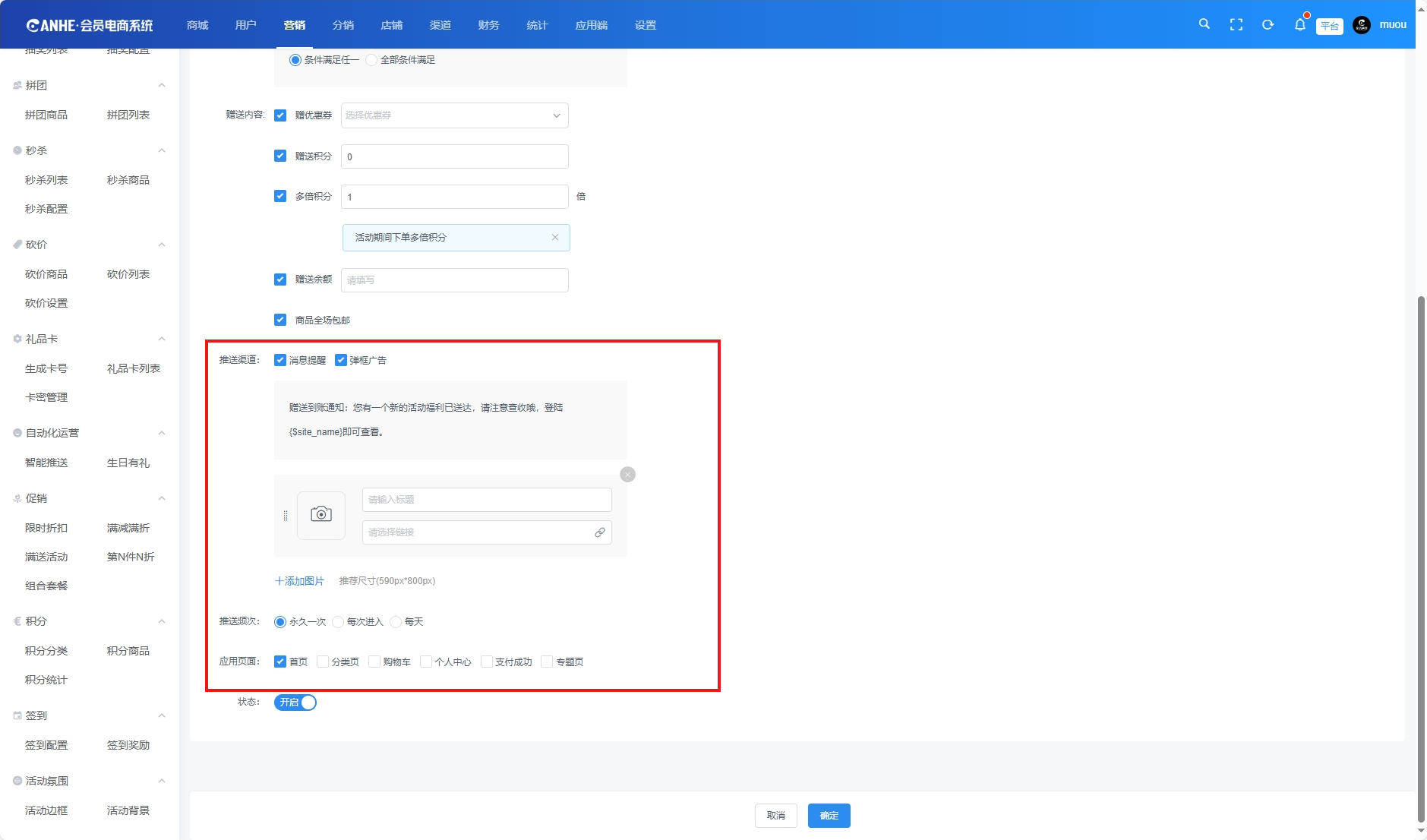
Task: Open the 统计 top menu
Action: [x=537, y=25]
